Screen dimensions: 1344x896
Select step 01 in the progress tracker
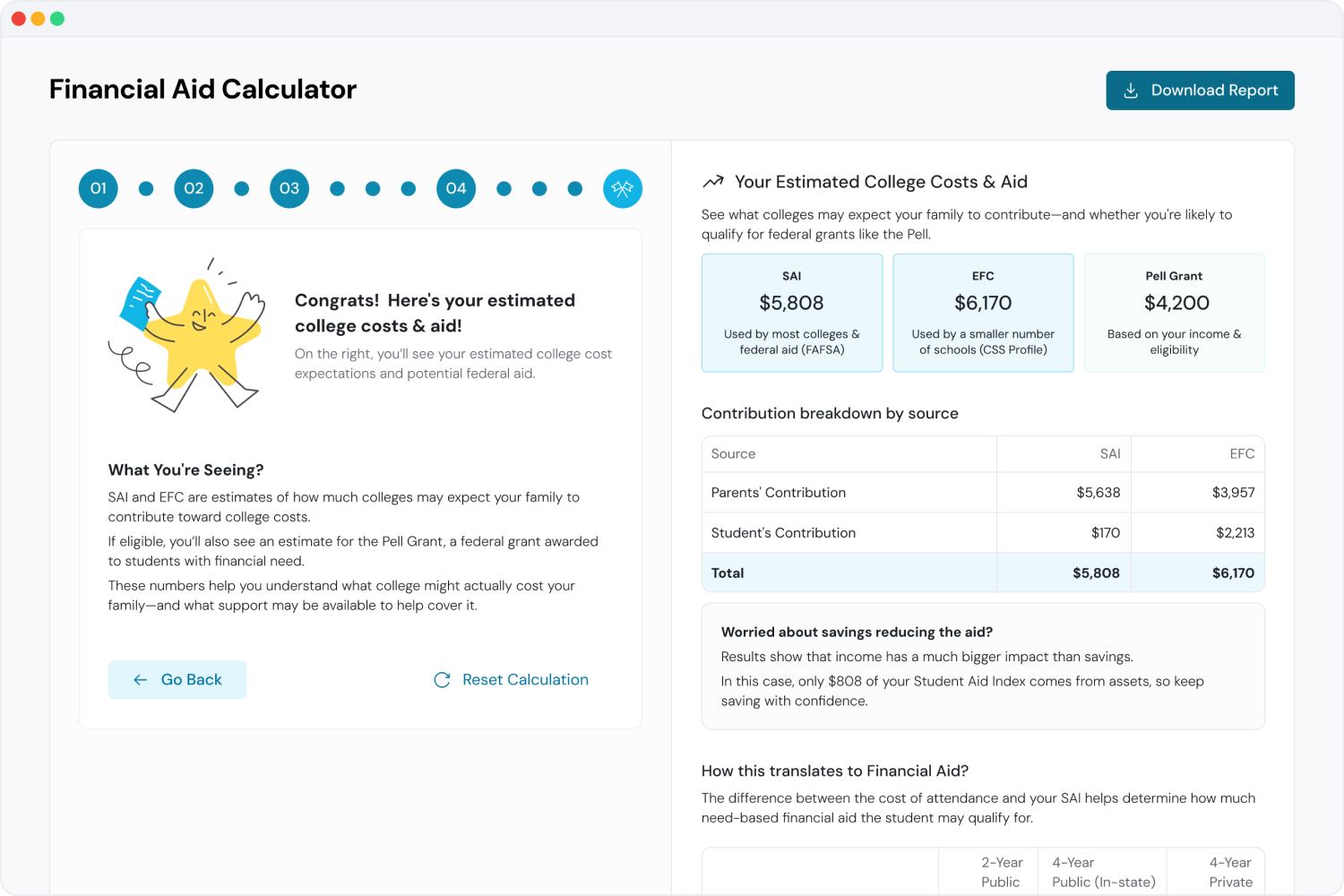(x=99, y=188)
